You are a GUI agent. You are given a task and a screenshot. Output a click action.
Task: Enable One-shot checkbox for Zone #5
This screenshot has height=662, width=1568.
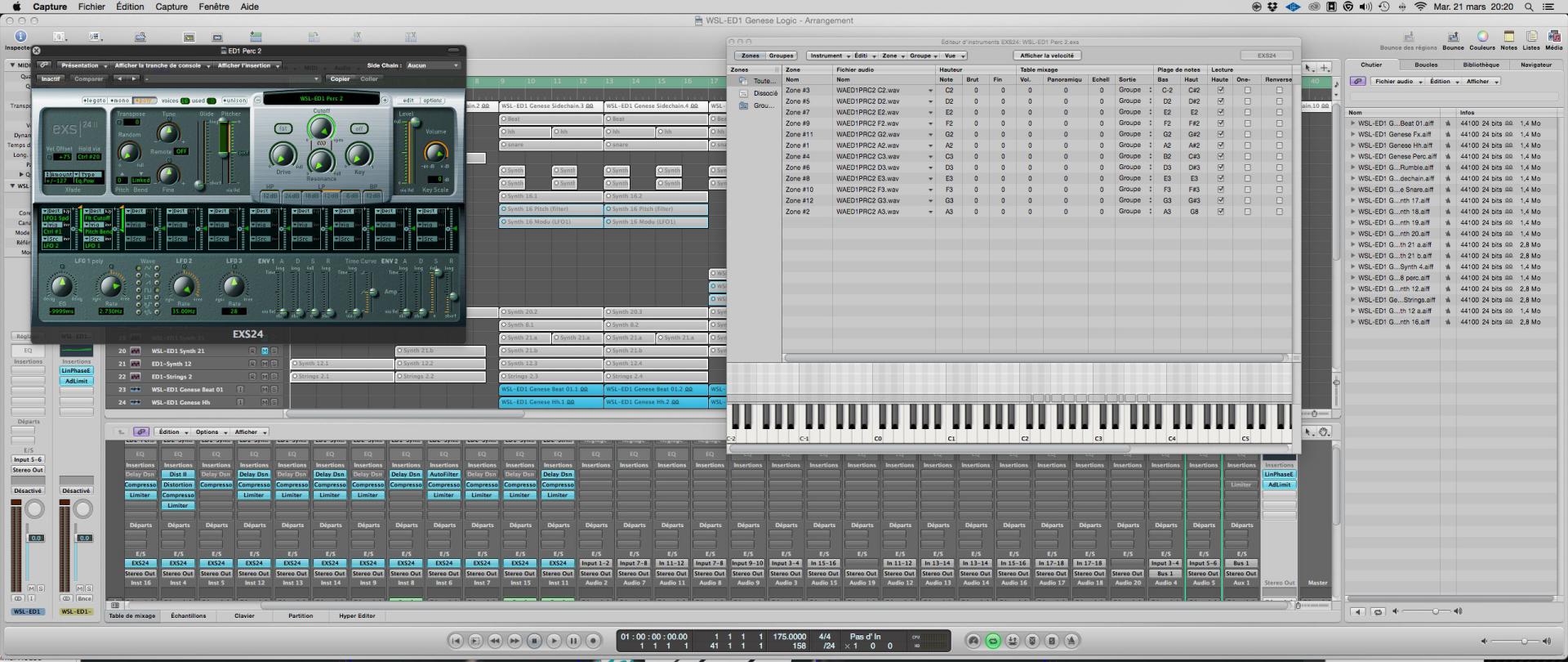[1247, 101]
